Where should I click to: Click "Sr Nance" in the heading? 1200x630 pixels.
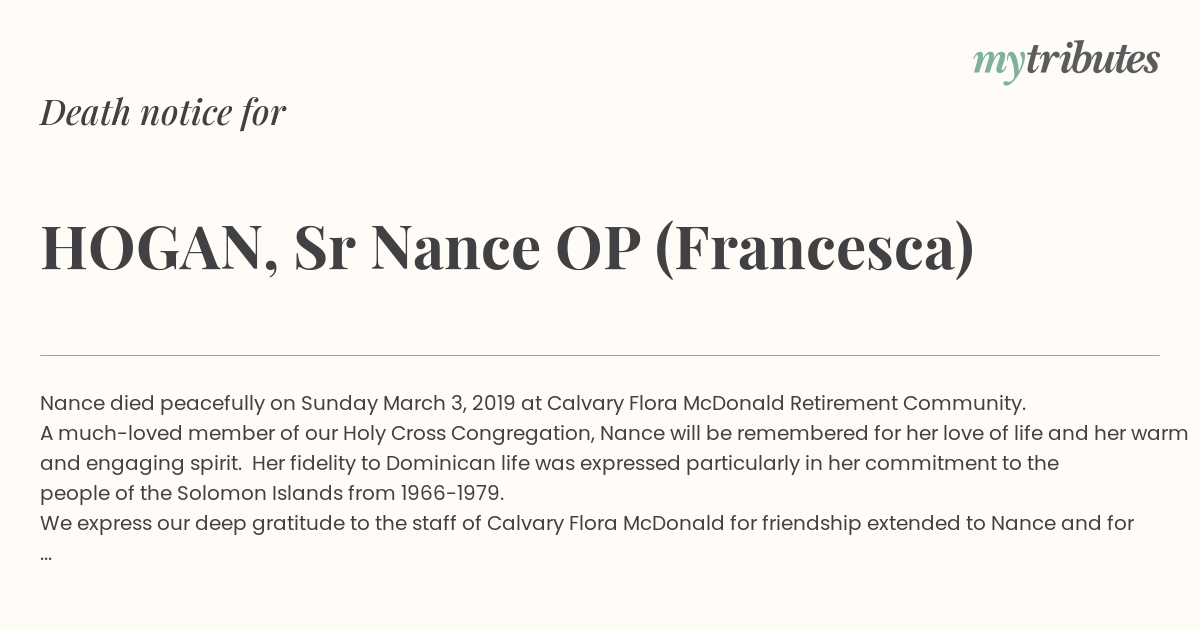[x=417, y=248]
